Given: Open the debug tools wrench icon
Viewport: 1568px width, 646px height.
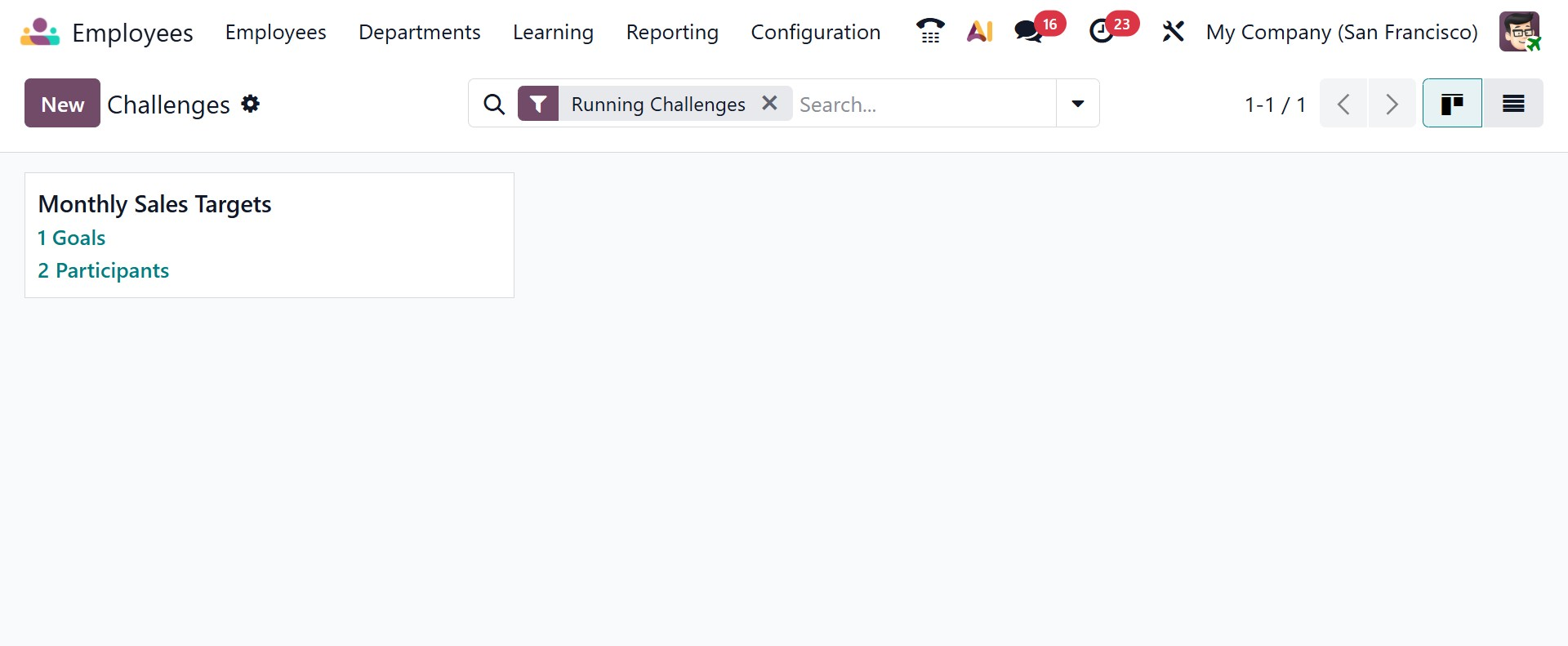Looking at the screenshot, I should [x=1173, y=32].
